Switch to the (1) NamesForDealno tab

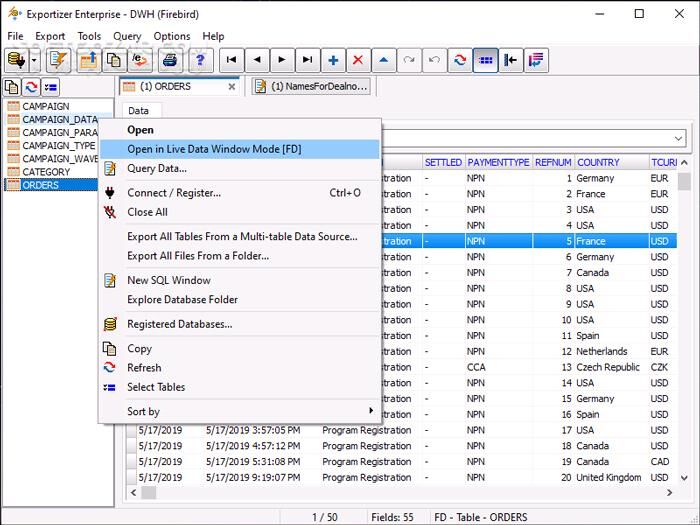click(313, 86)
